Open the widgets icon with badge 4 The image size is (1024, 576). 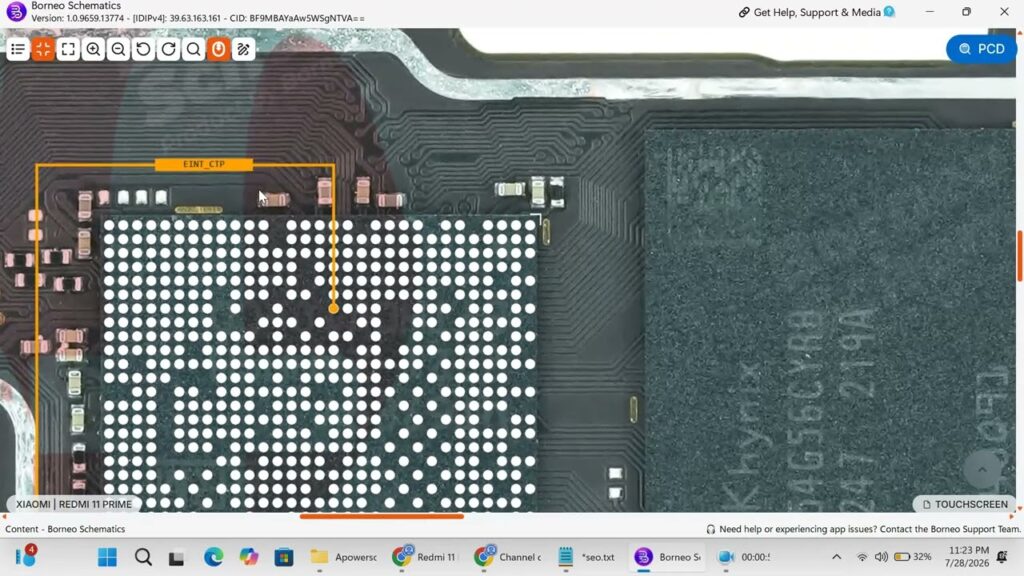[x=25, y=556]
